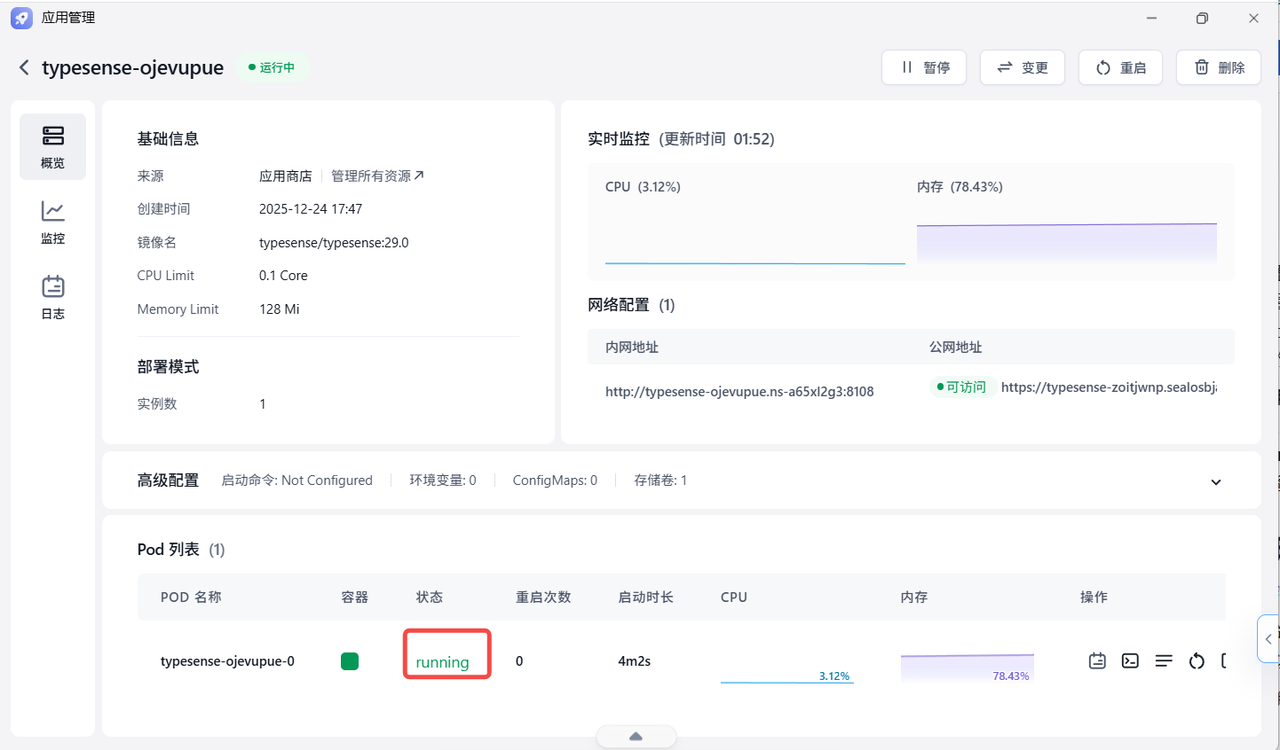Open logs icon for pod typesense-ojevupue-0
Screen dimensions: 1280x750
(1097, 661)
